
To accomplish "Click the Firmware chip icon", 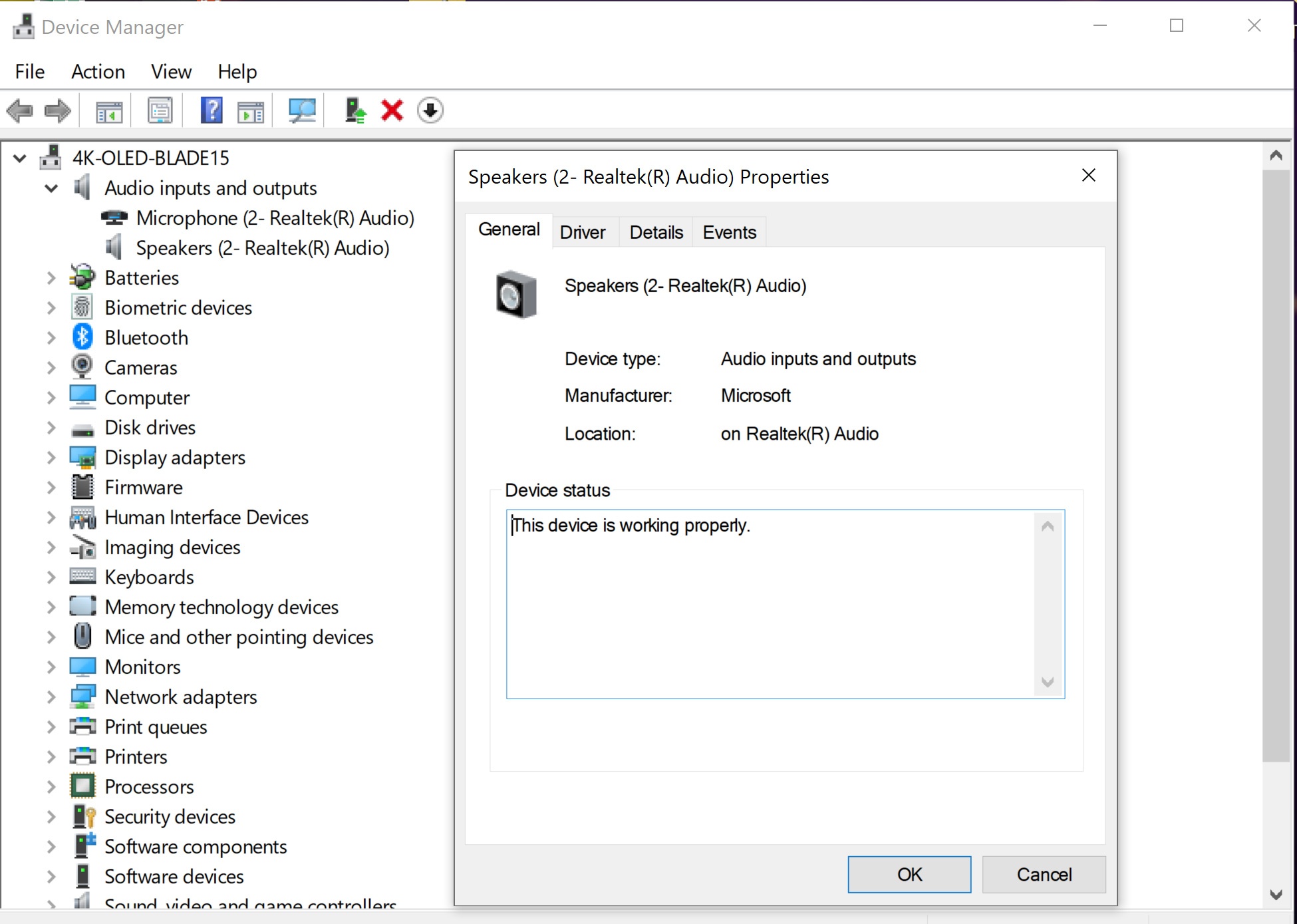I will pos(82,487).
